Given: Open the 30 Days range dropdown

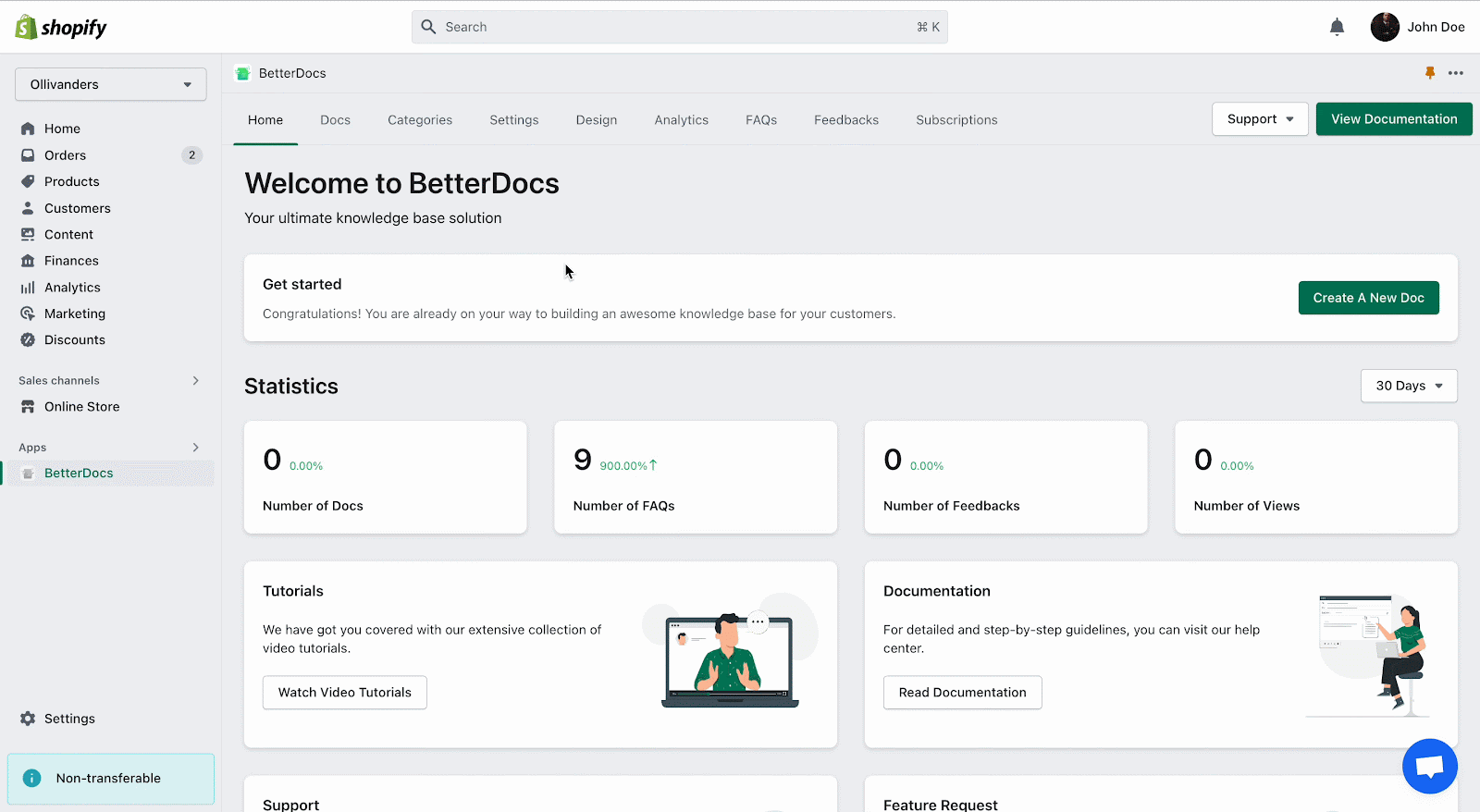Looking at the screenshot, I should click(1409, 386).
